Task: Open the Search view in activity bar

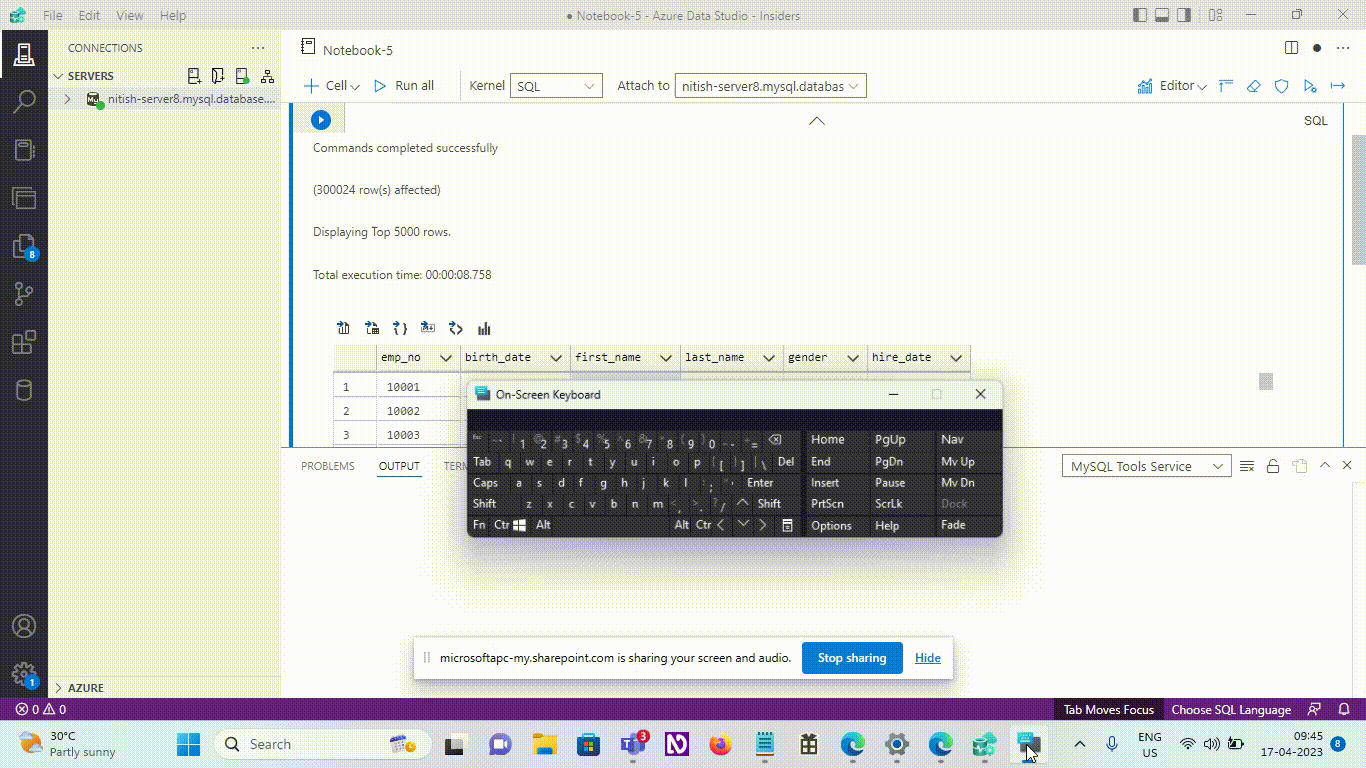Action: coord(24,101)
